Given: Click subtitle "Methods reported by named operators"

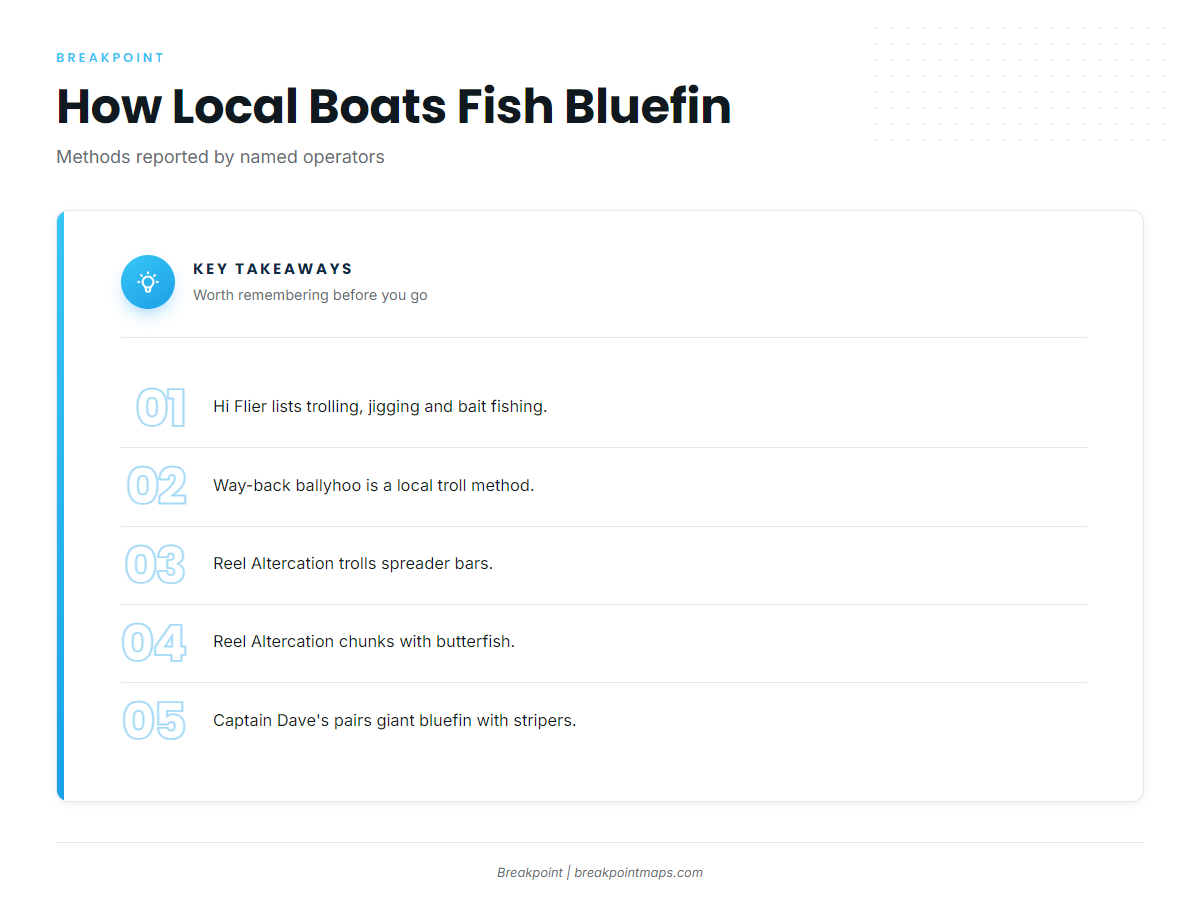Looking at the screenshot, I should [x=220, y=157].
